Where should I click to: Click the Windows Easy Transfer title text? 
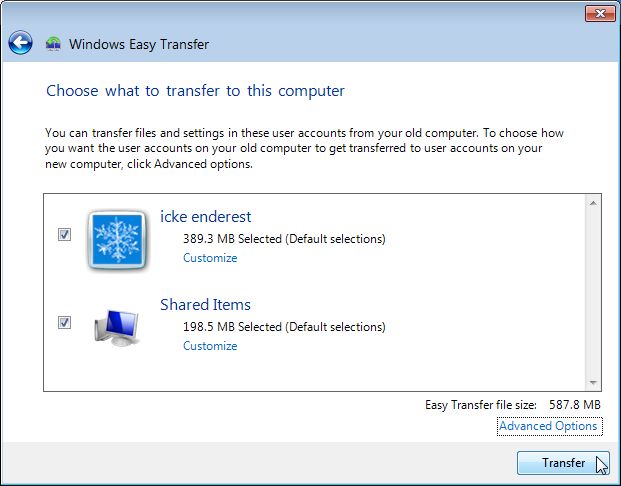[139, 44]
